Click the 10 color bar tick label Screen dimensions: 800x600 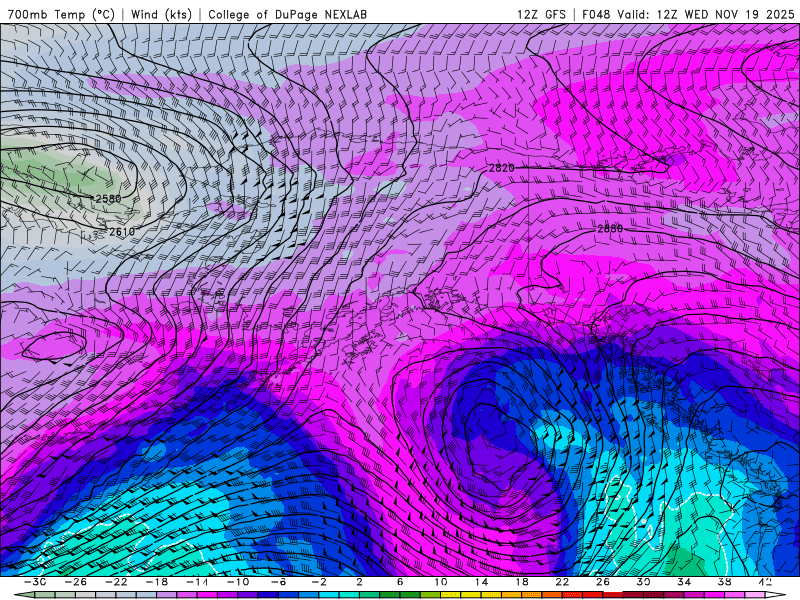tap(441, 582)
